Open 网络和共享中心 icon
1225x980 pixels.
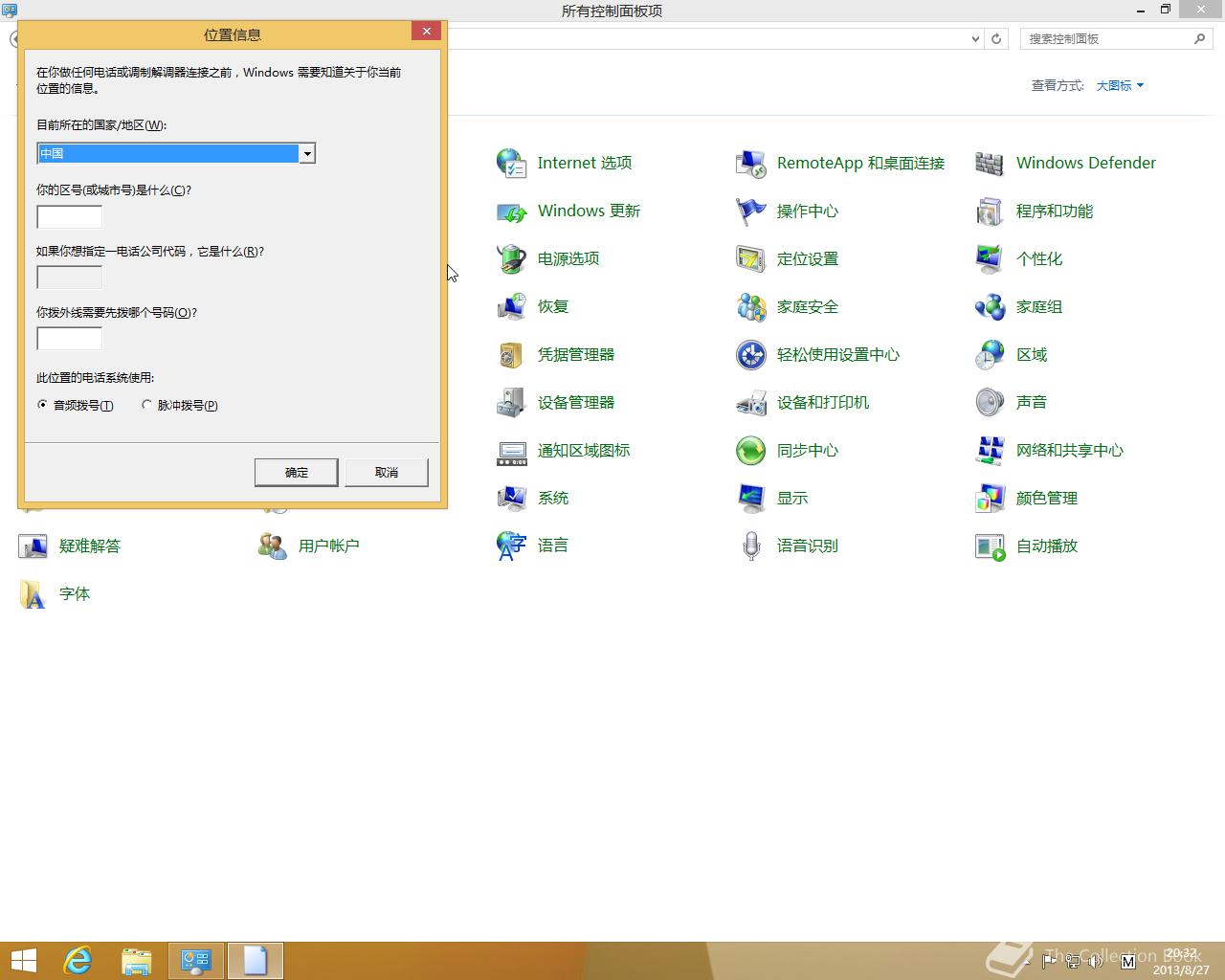point(991,450)
